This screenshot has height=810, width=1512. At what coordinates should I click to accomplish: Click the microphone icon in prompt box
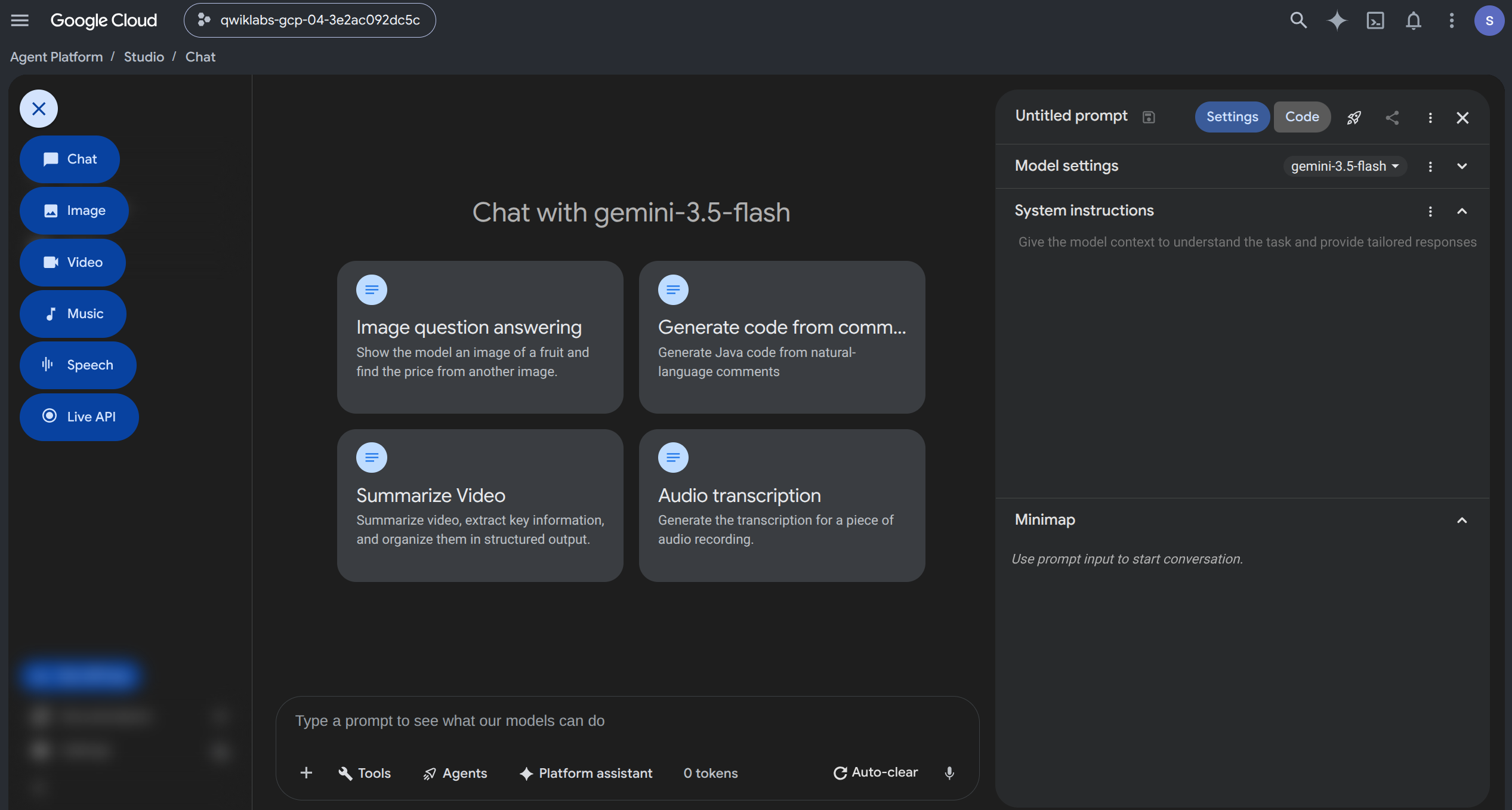(949, 773)
